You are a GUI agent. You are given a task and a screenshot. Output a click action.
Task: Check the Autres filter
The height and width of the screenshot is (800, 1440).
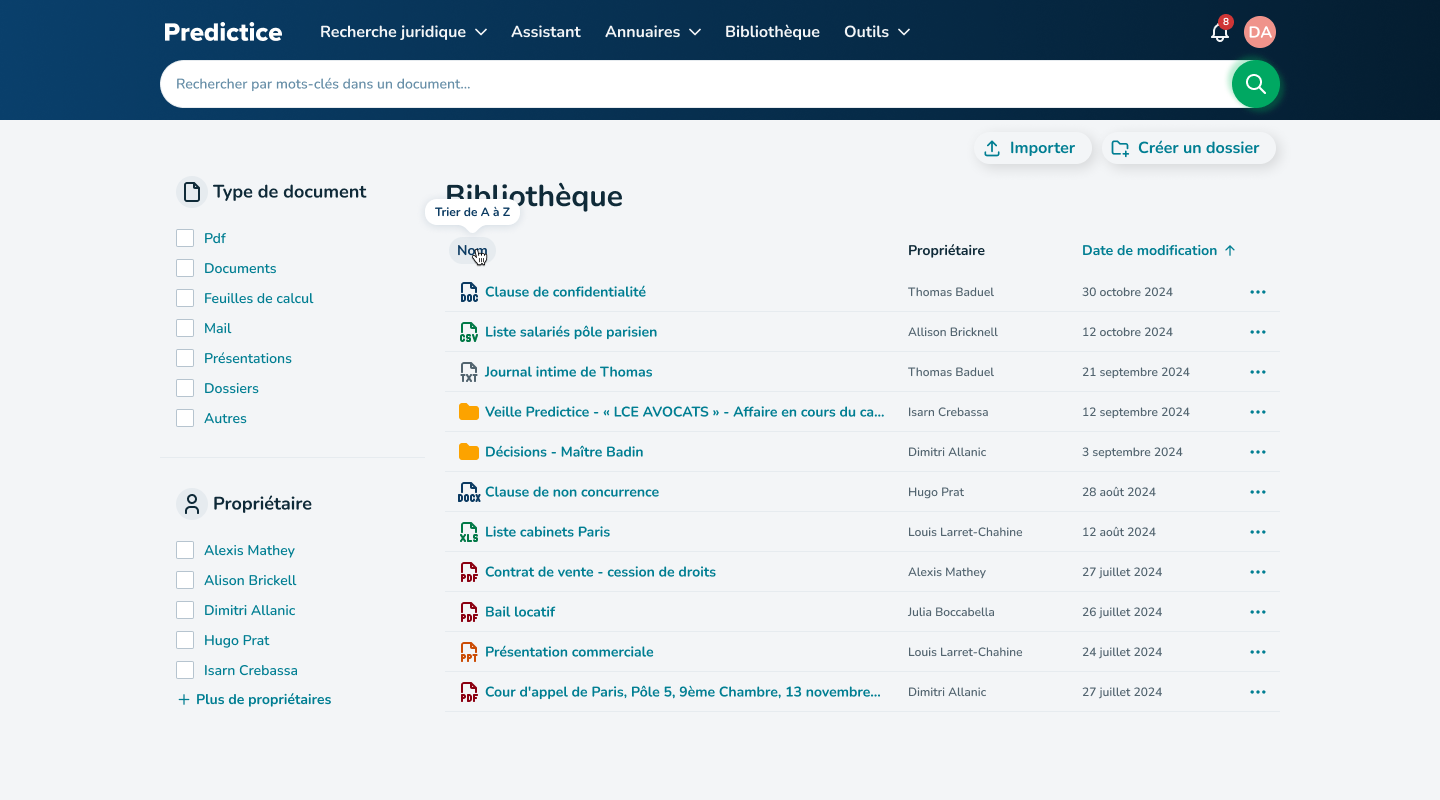click(x=185, y=418)
